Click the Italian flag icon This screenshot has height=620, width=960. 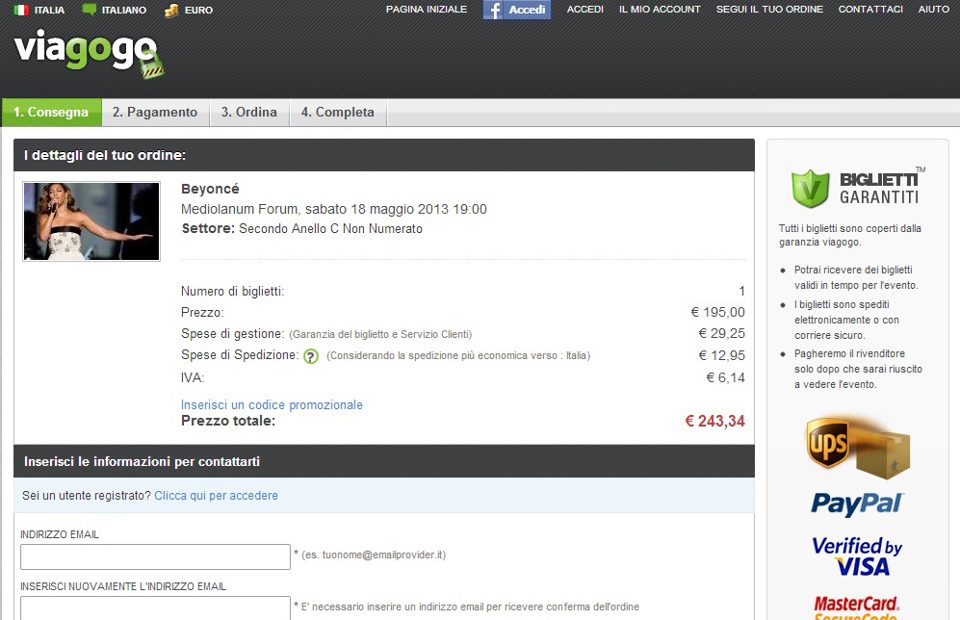pyautogui.click(x=21, y=10)
